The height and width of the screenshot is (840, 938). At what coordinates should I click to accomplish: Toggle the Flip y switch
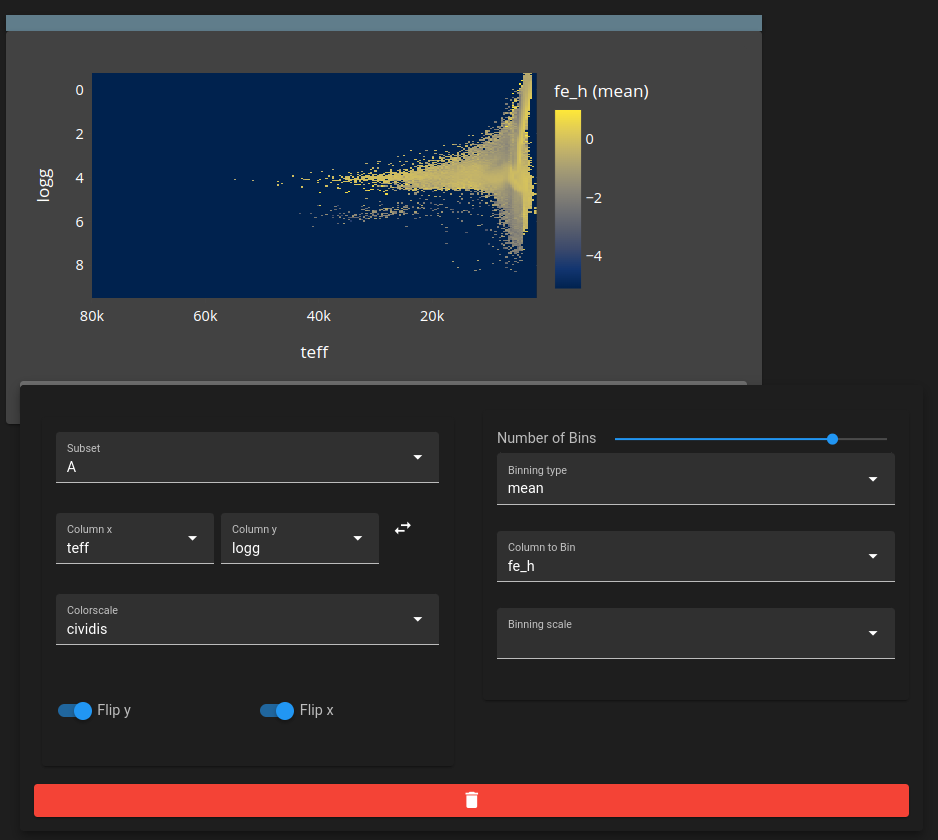point(75,710)
